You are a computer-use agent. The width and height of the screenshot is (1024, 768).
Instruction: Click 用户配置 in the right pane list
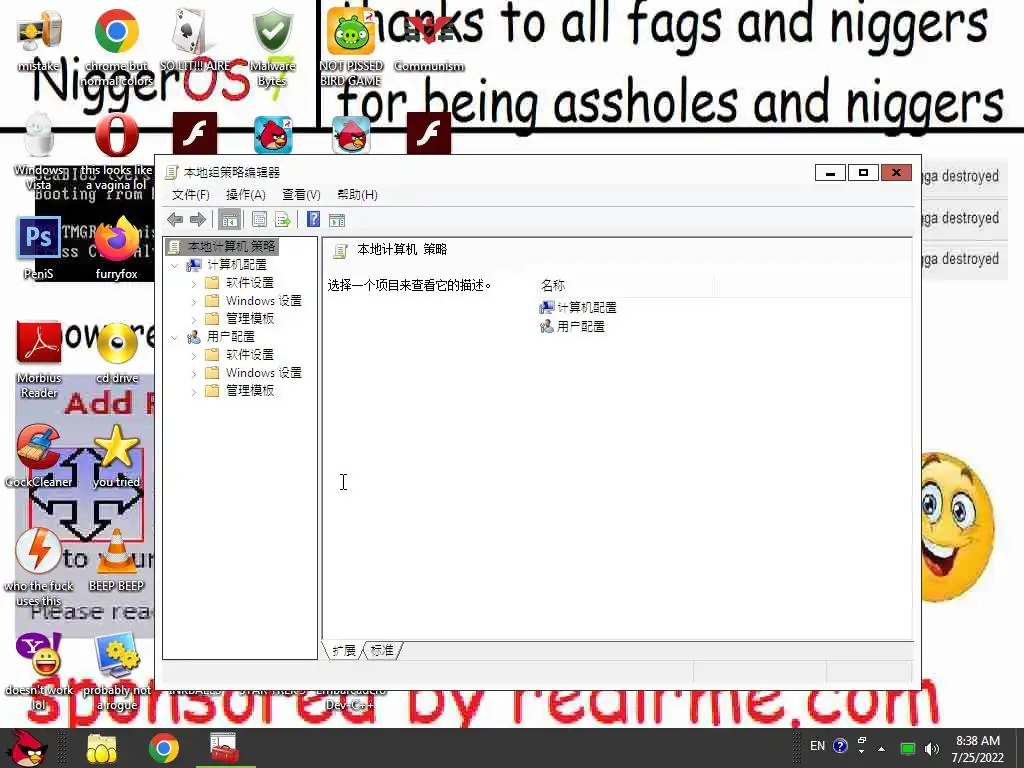(x=572, y=327)
